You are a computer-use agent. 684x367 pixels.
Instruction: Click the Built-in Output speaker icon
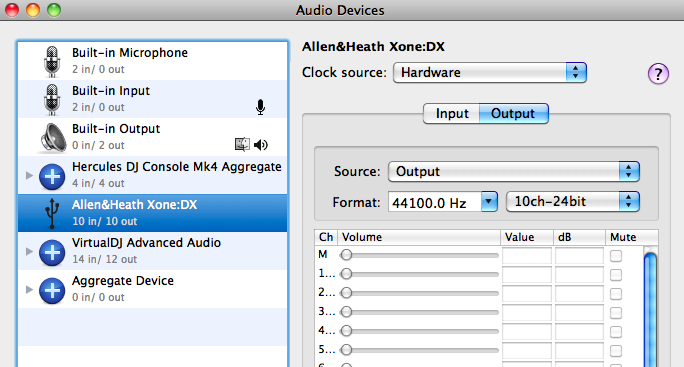coord(52,138)
